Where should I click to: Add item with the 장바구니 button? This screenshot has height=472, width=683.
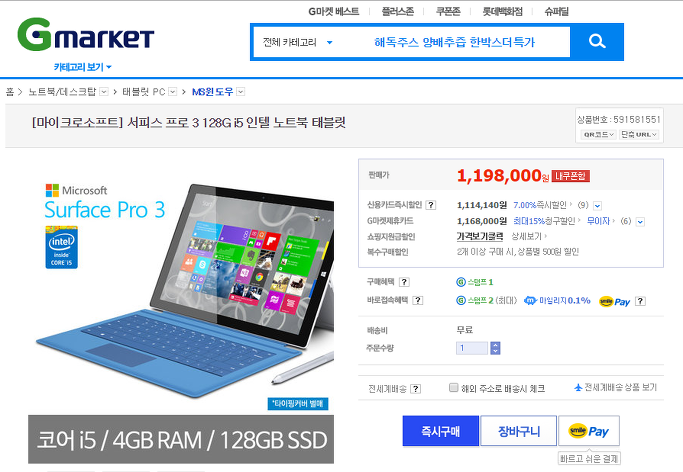(518, 431)
